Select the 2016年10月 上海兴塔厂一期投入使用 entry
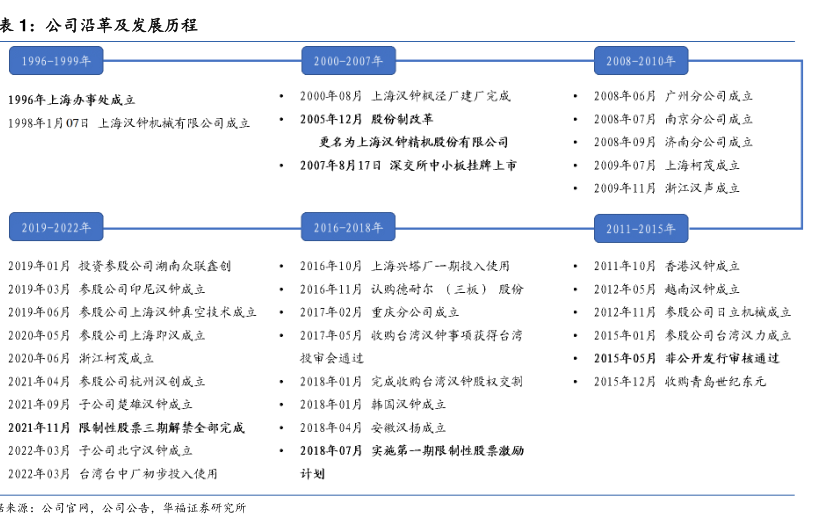The image size is (814, 515). coord(405,266)
